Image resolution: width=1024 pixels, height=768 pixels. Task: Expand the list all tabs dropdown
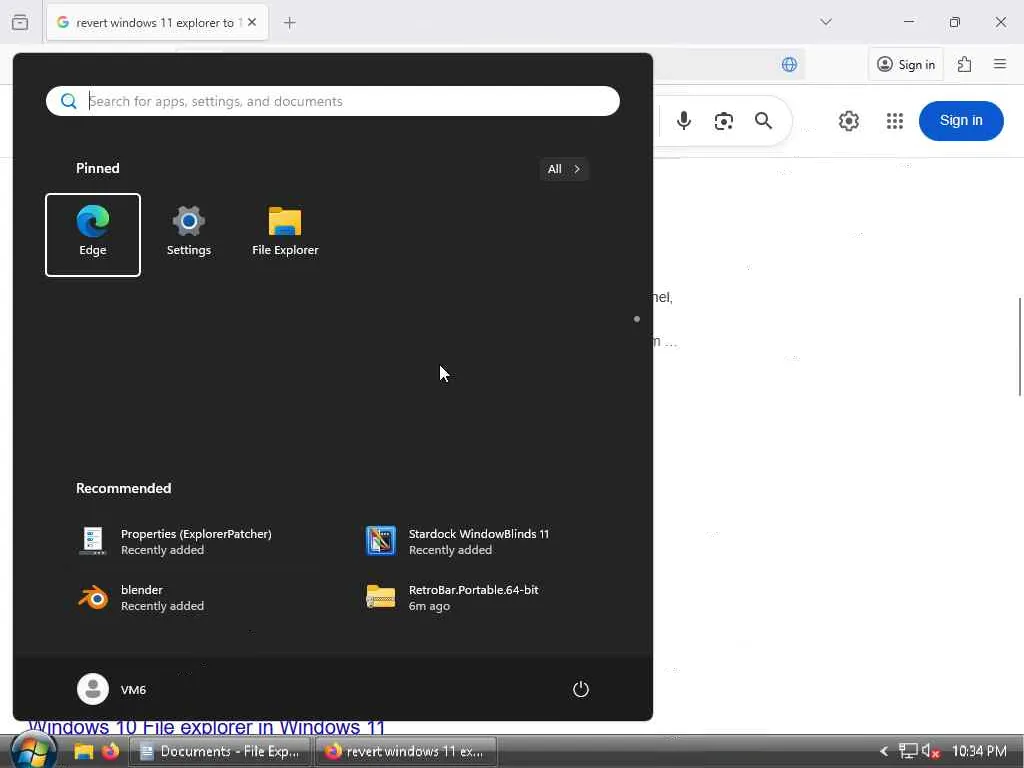point(825,22)
